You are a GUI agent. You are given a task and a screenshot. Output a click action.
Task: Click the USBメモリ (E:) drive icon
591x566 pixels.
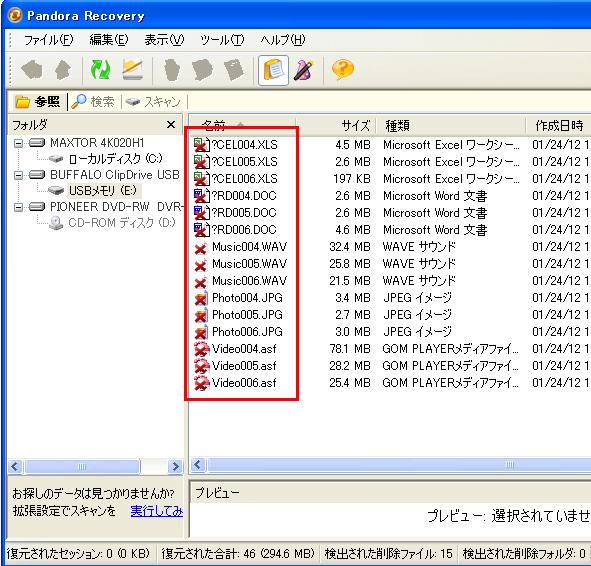tap(56, 191)
